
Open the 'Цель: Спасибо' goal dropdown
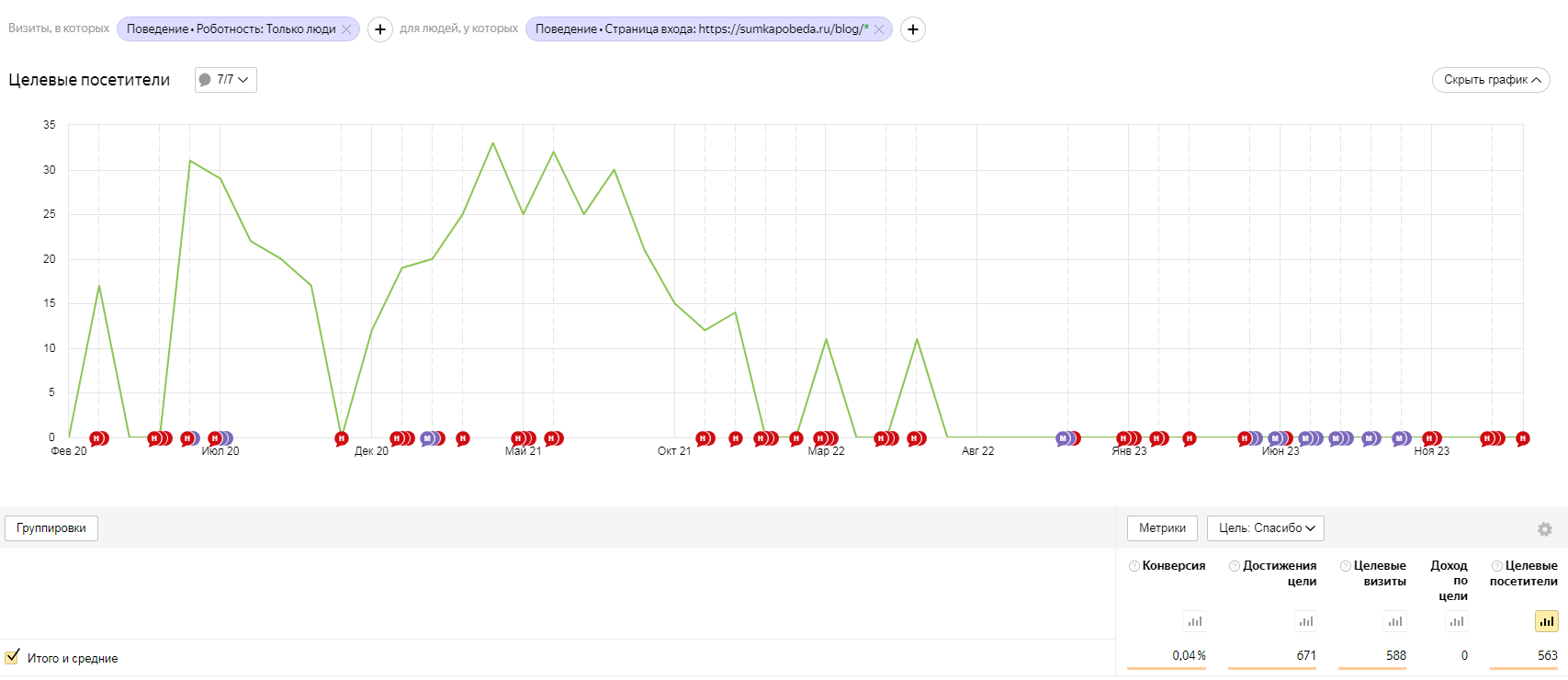(1265, 528)
